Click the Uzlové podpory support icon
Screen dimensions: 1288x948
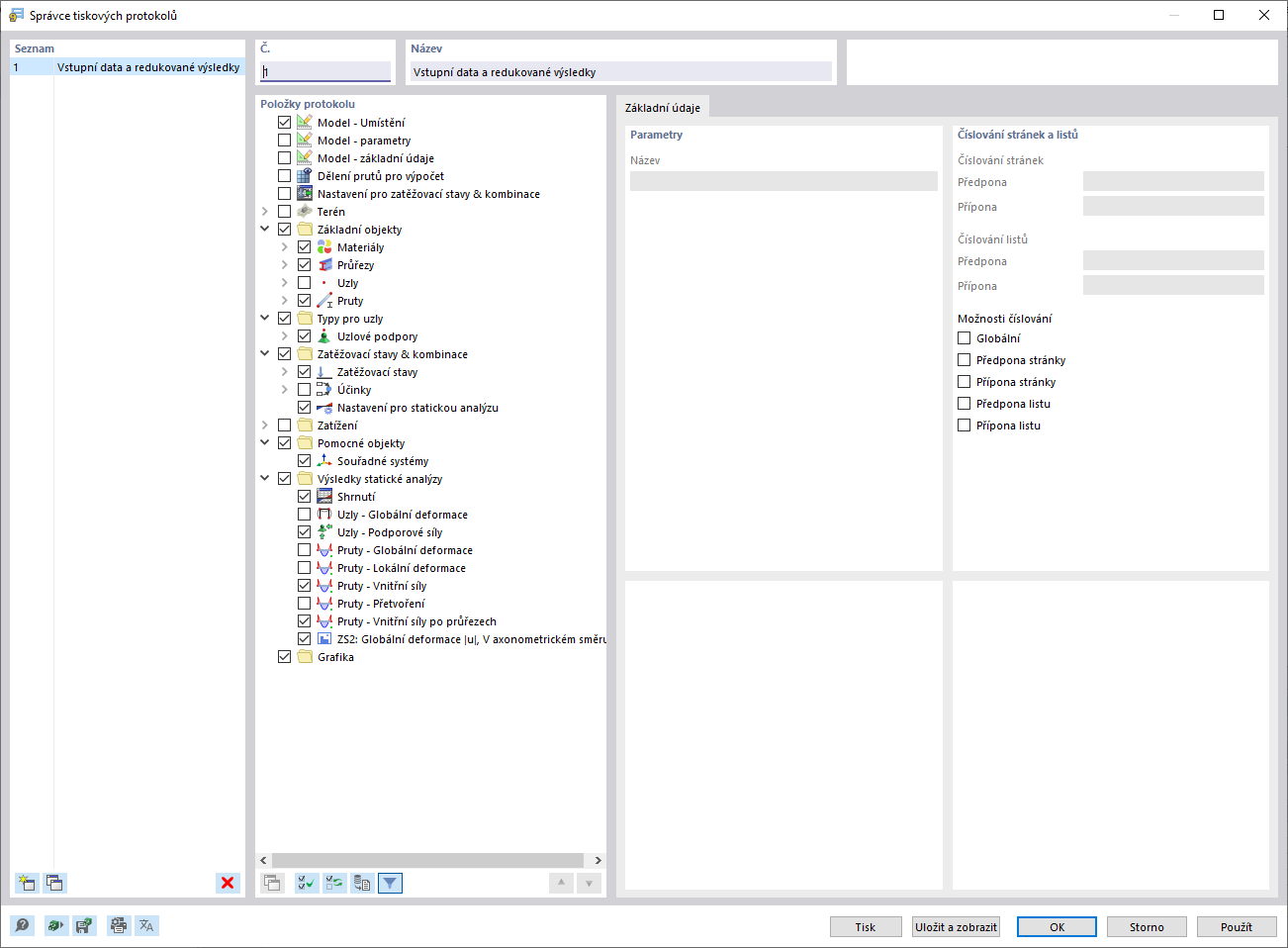click(324, 336)
